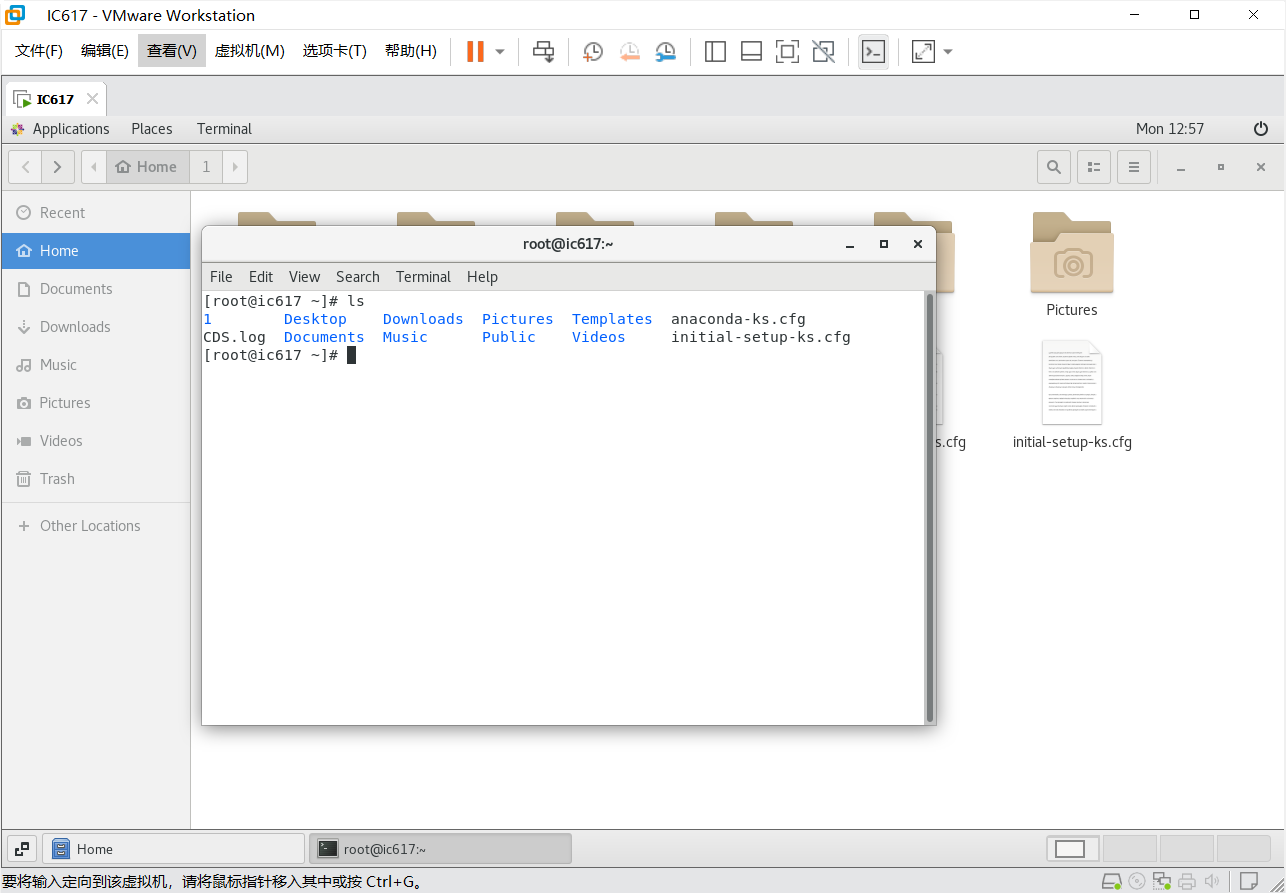
Task: Click the Unity mode icon in VMware toolbar
Action: [x=823, y=51]
